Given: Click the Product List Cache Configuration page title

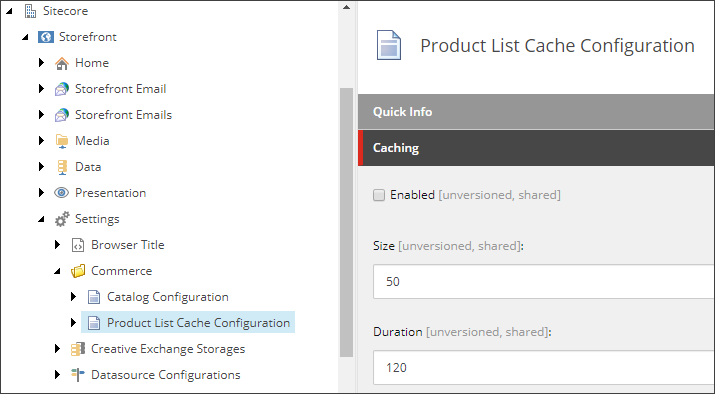Looking at the screenshot, I should click(557, 46).
